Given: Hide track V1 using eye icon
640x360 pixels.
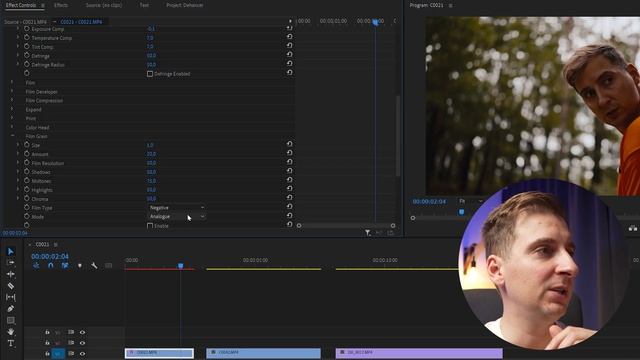Looking at the screenshot, I should coord(82,353).
